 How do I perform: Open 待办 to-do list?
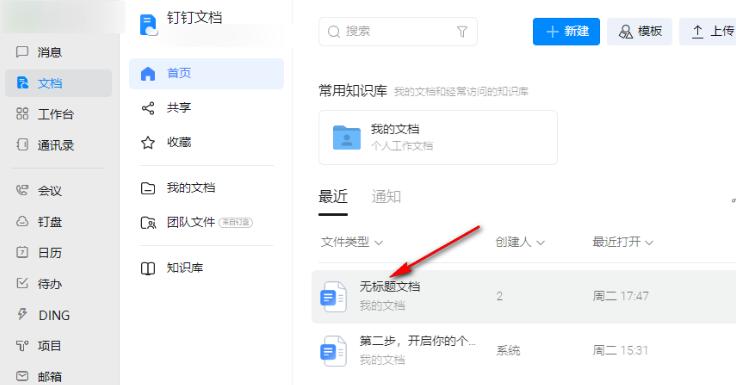pyautogui.click(x=39, y=284)
